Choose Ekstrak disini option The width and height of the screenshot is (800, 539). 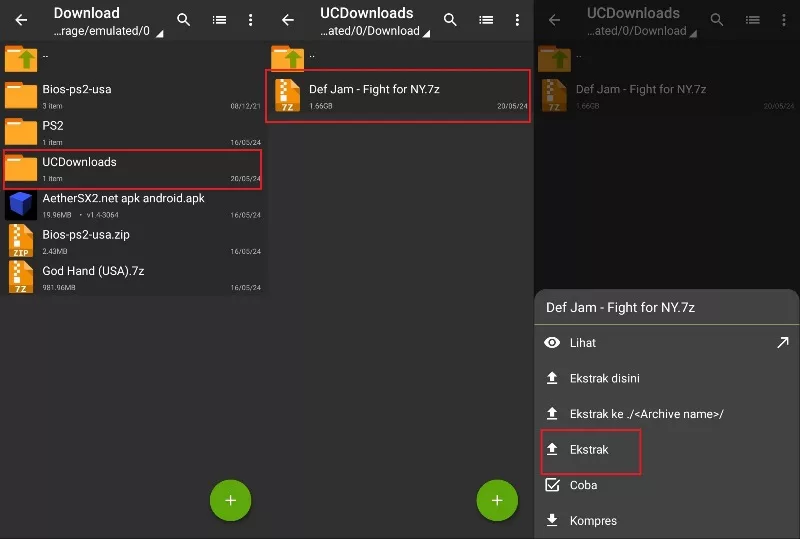pos(667,378)
